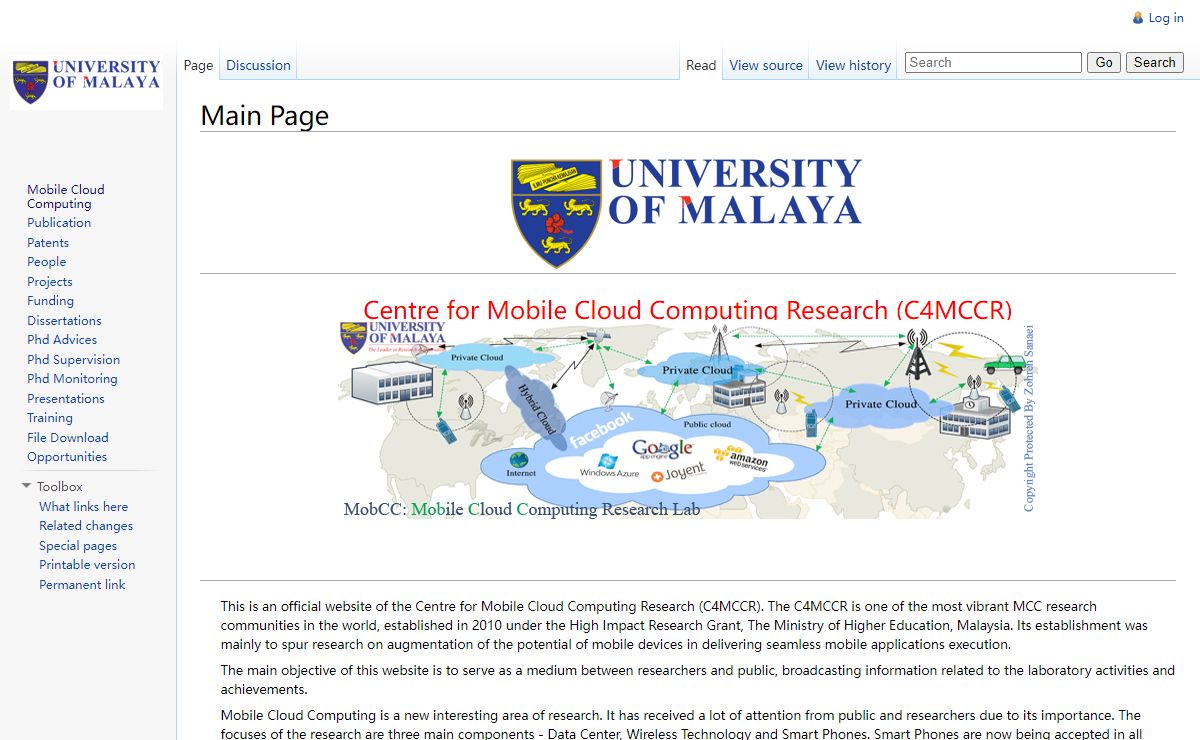Click the MobCC cloud computing diagram image
1200x740 pixels.
(x=687, y=420)
